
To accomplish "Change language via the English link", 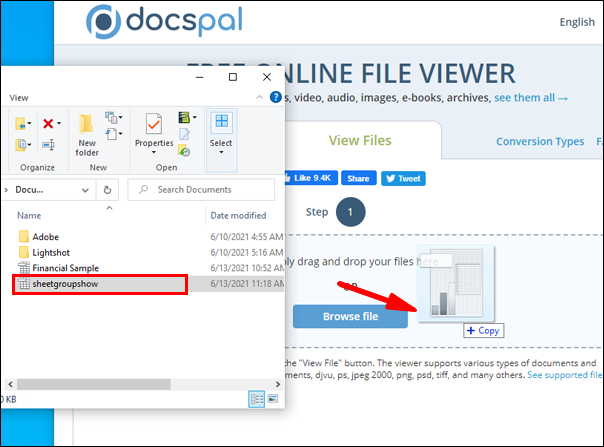I will coord(577,22).
